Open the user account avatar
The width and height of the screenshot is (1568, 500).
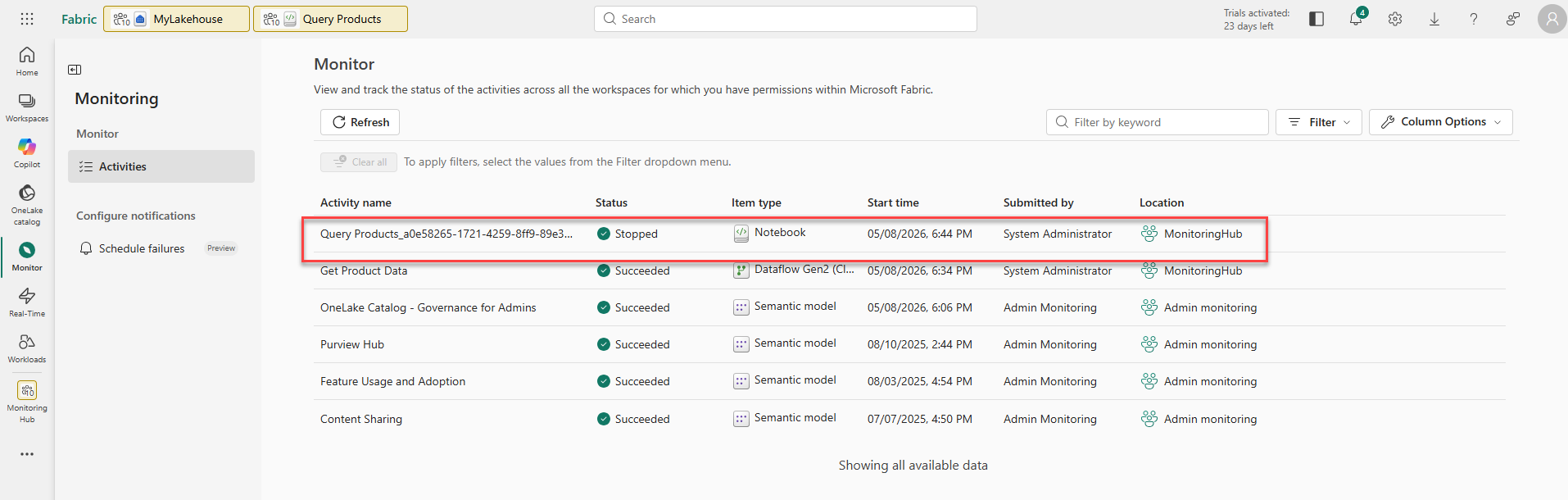click(x=1552, y=19)
